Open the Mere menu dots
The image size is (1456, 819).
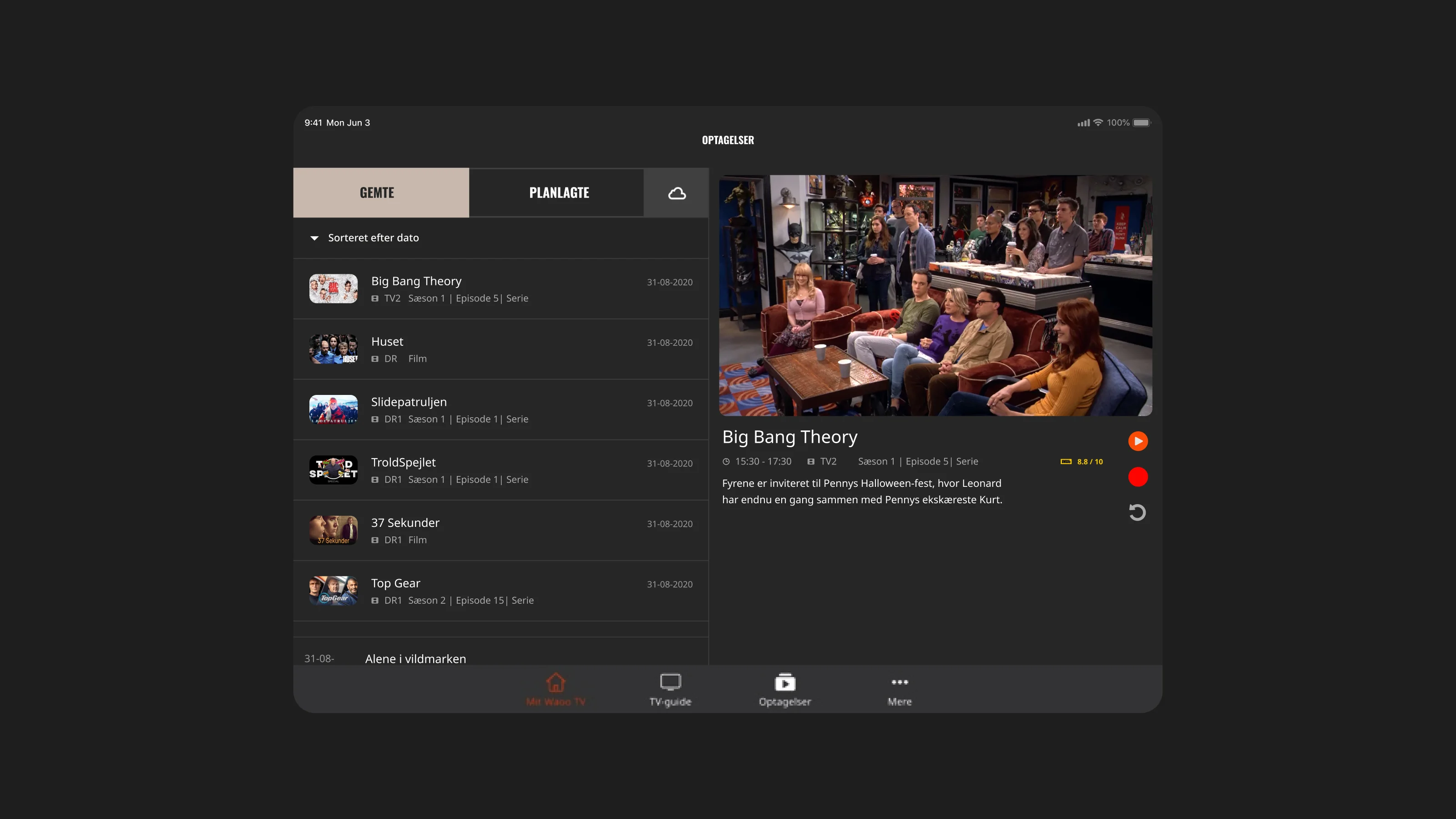click(x=899, y=690)
